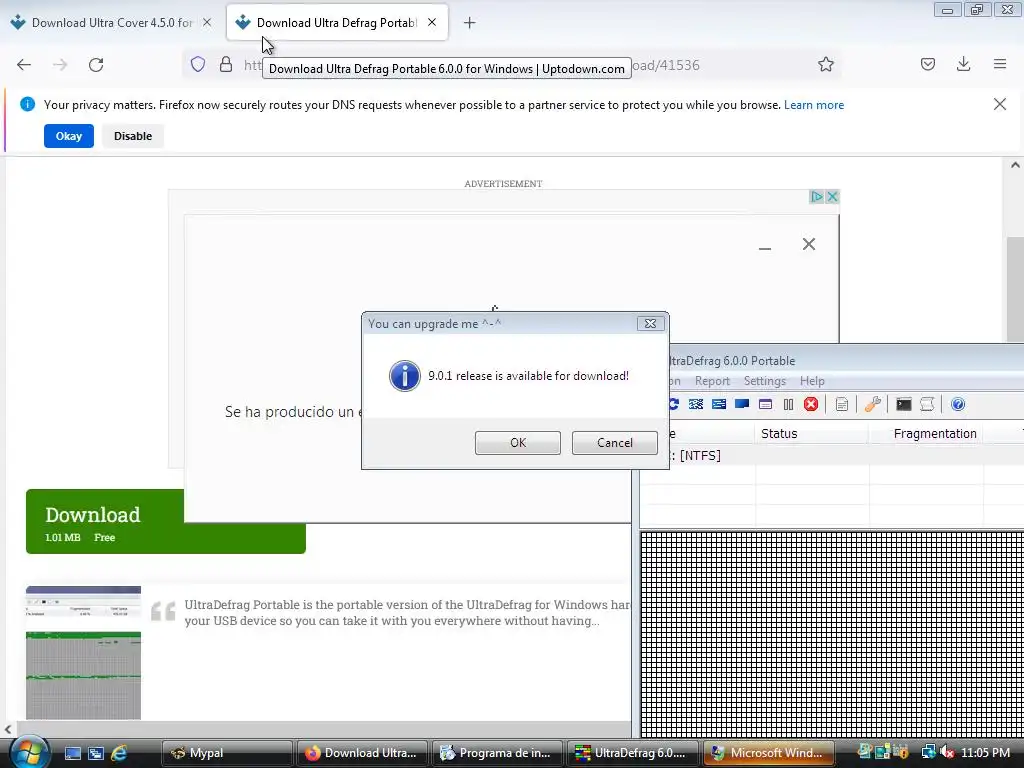Click the full optimize blue icon in UltraDefrag

point(742,404)
